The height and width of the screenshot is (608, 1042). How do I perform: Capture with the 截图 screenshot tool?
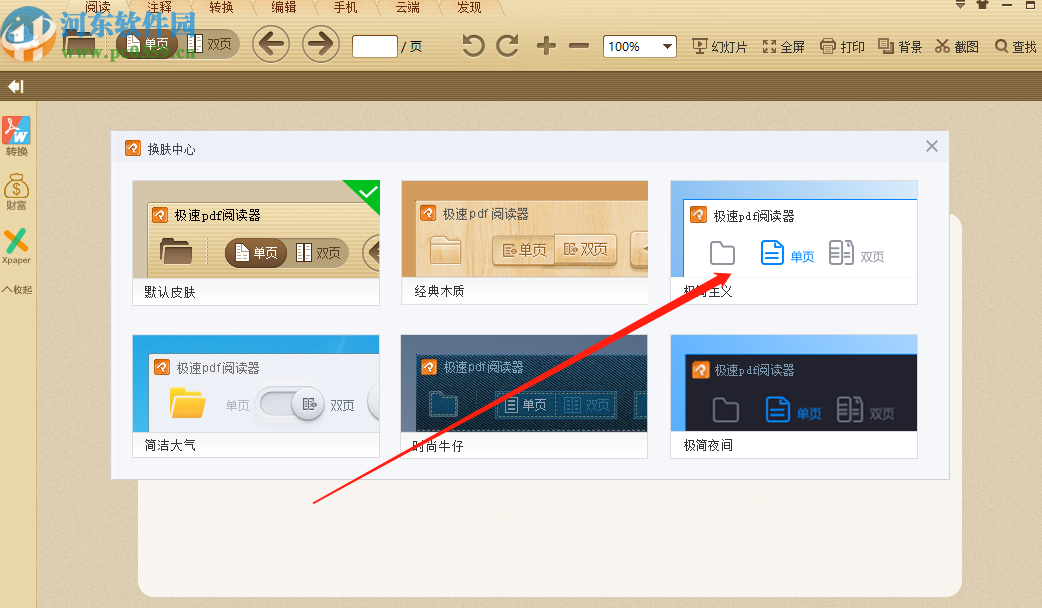pos(956,46)
